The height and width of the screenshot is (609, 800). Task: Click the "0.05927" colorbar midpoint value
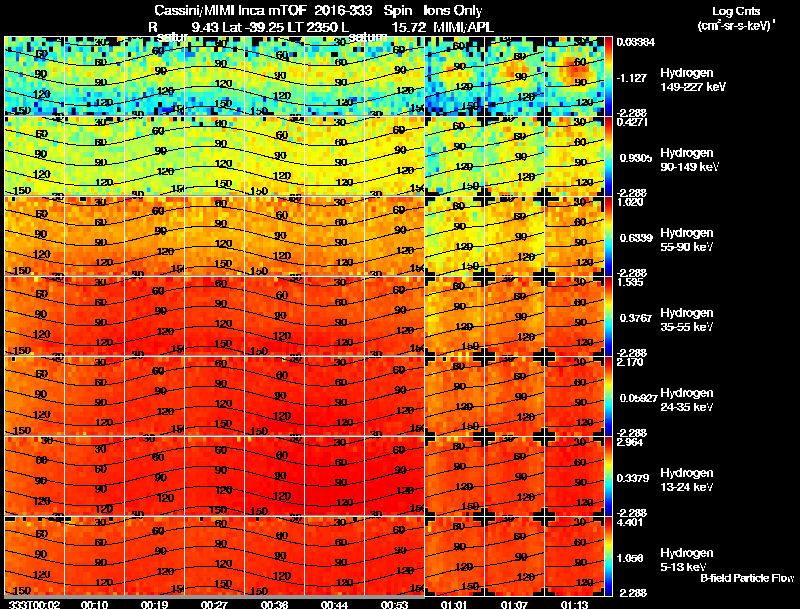click(637, 398)
